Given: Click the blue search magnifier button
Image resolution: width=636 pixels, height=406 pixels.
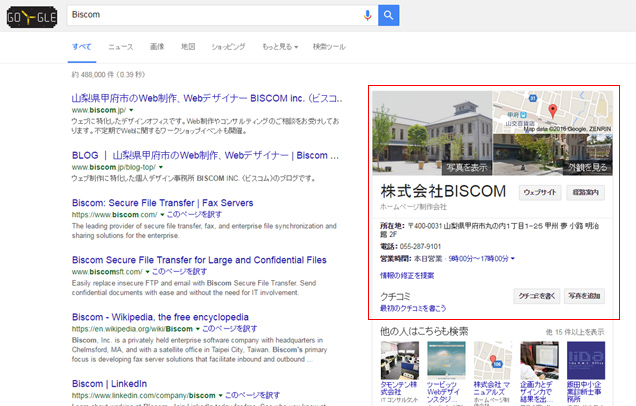Looking at the screenshot, I should pyautogui.click(x=389, y=15).
